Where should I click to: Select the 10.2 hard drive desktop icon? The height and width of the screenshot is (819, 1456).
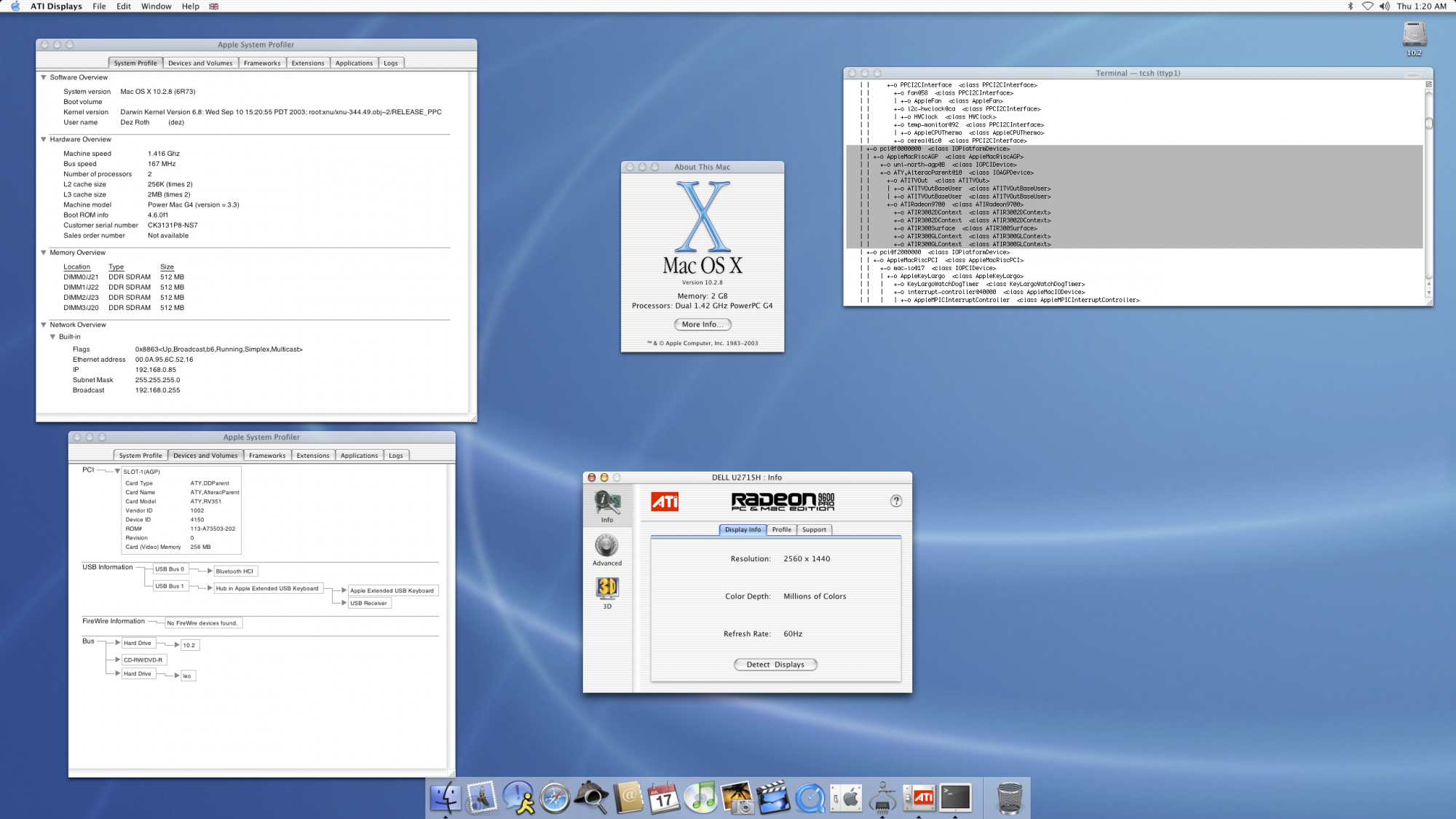1414,39
